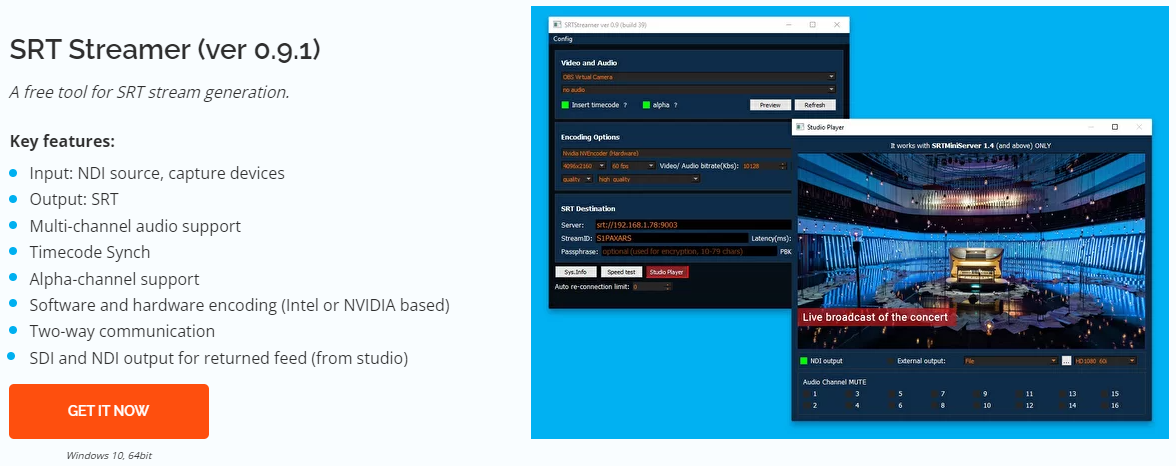Open the Nvidia NVEncoder encoder dropdown
The image size is (1176, 466).
pos(676,153)
